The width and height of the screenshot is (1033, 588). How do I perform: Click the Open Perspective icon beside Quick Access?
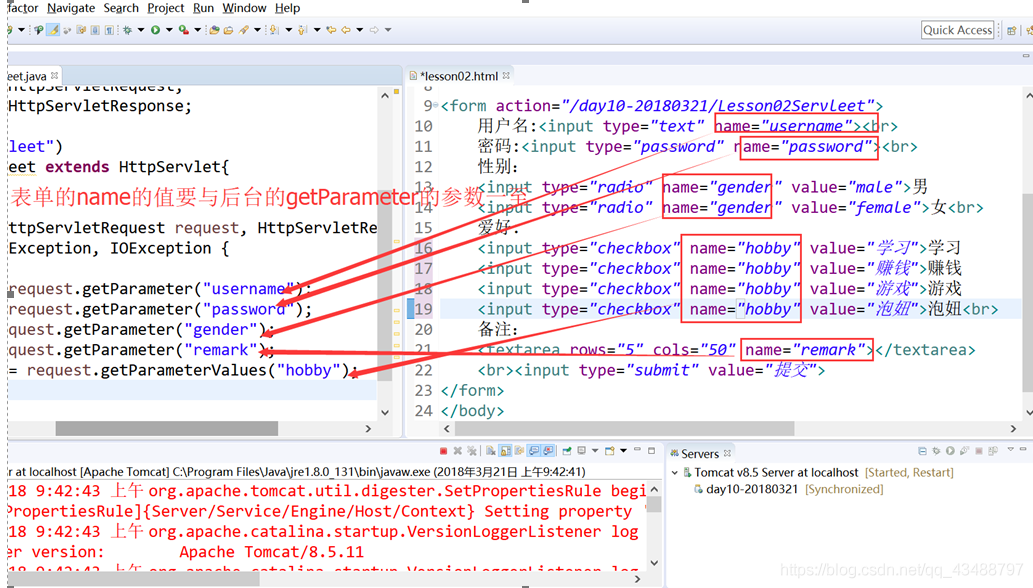coord(1012,30)
